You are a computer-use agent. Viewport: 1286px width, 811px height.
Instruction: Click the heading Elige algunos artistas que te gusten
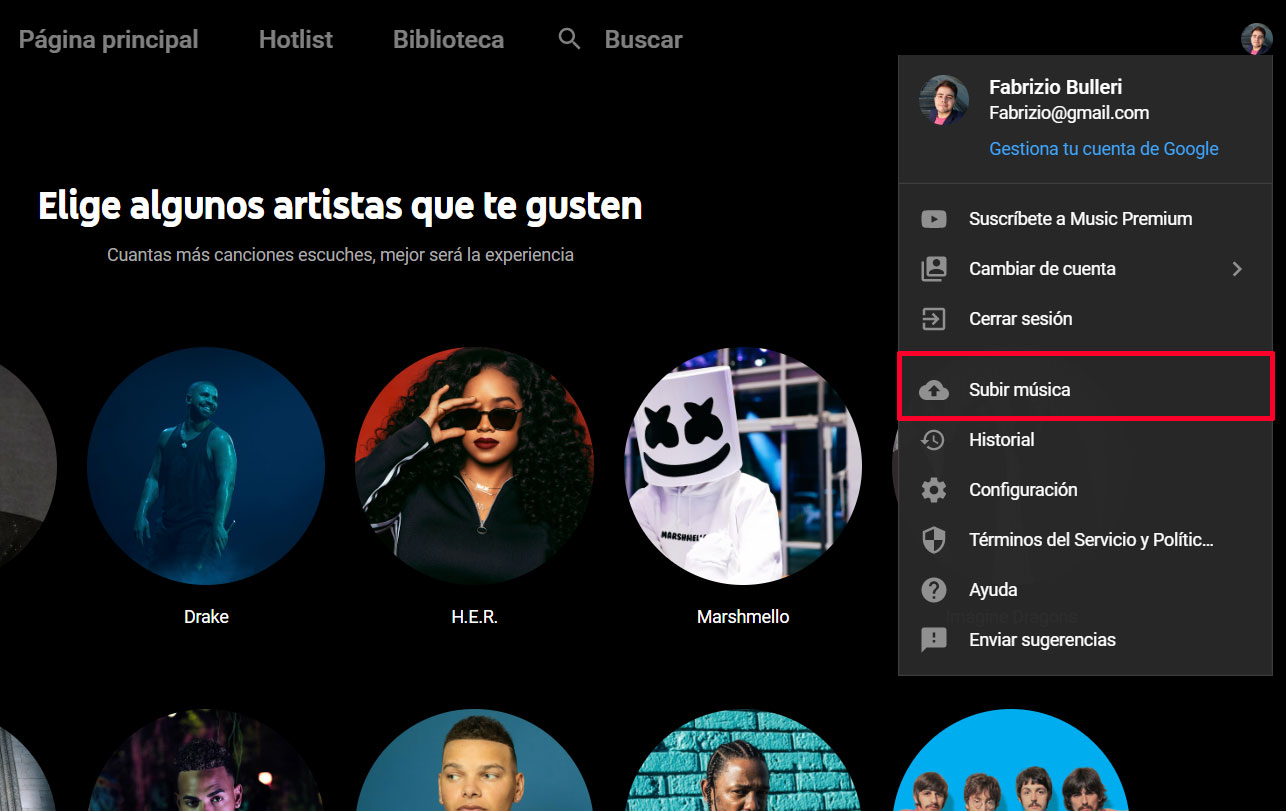pos(340,206)
